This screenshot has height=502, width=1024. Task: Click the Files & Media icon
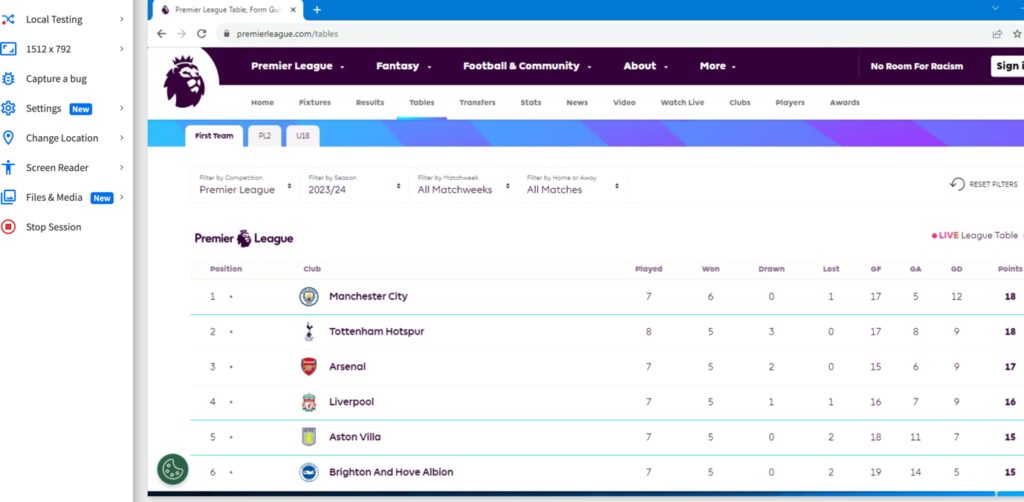click(x=8, y=197)
